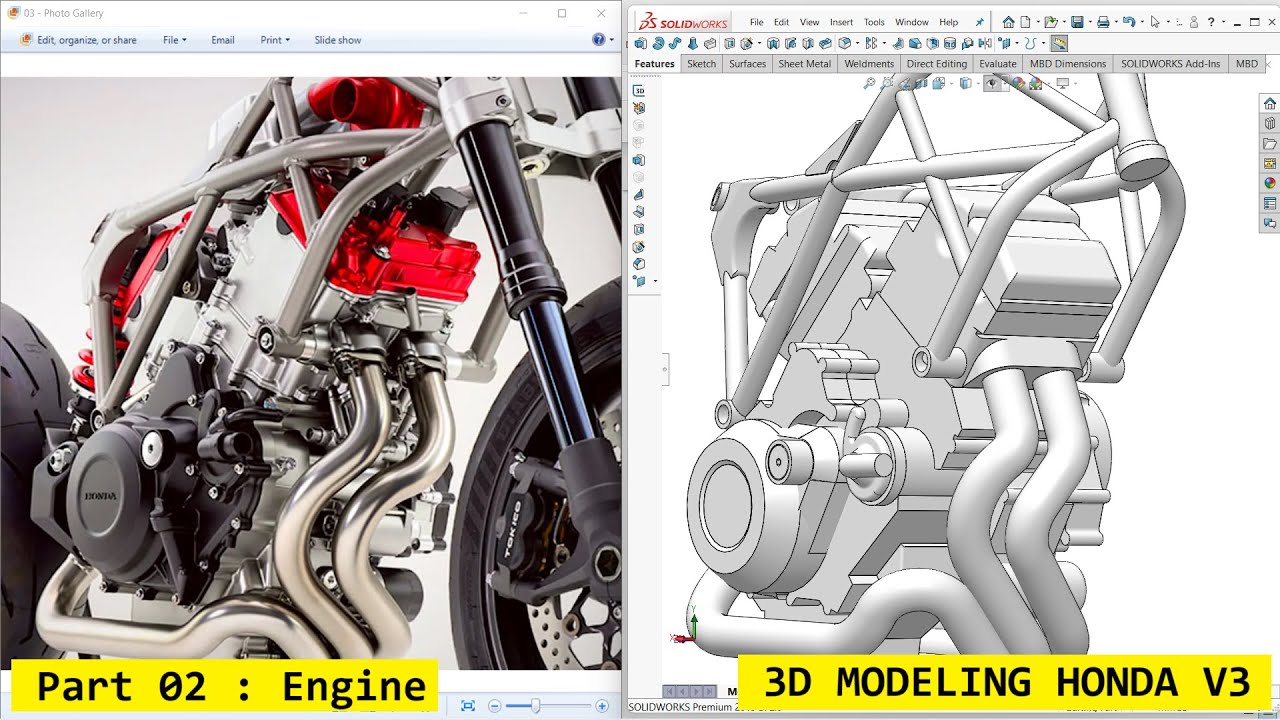This screenshot has height=720, width=1280.
Task: Switch to the Sheet Metal tab
Action: (x=804, y=64)
